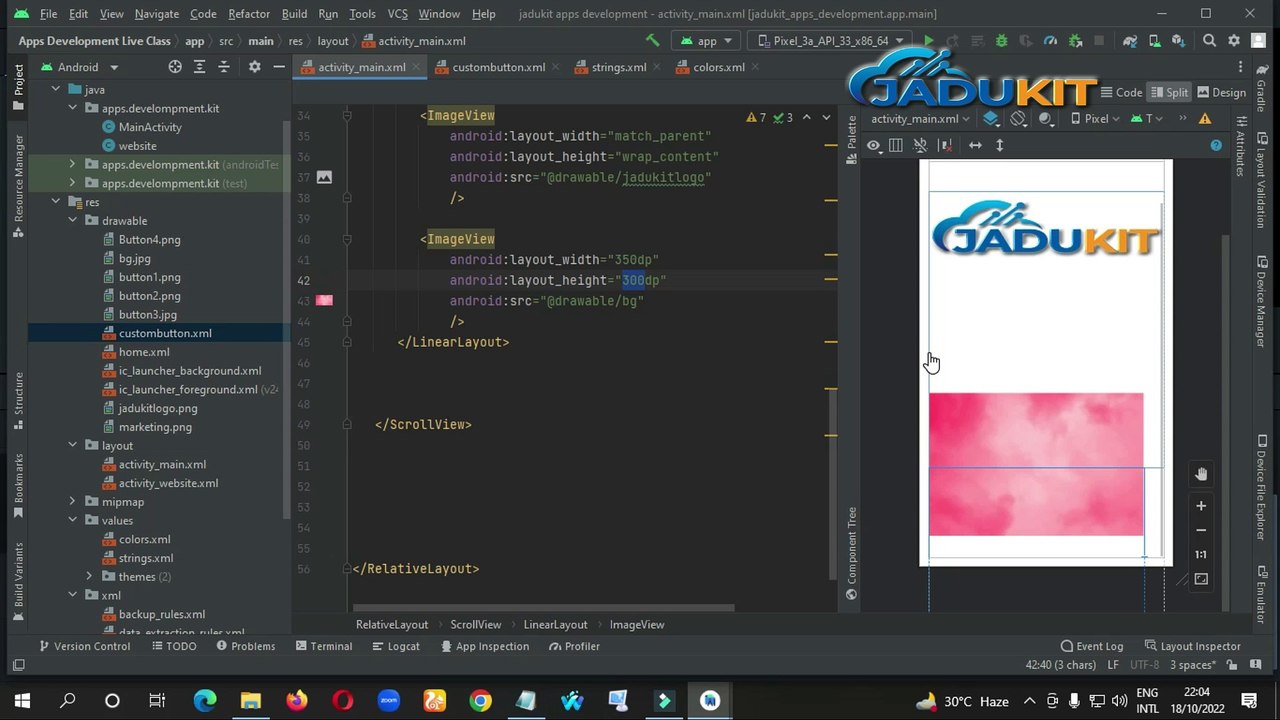Zoom in preview with plus icon
Screen dimensions: 1280x720
tap(1201, 506)
